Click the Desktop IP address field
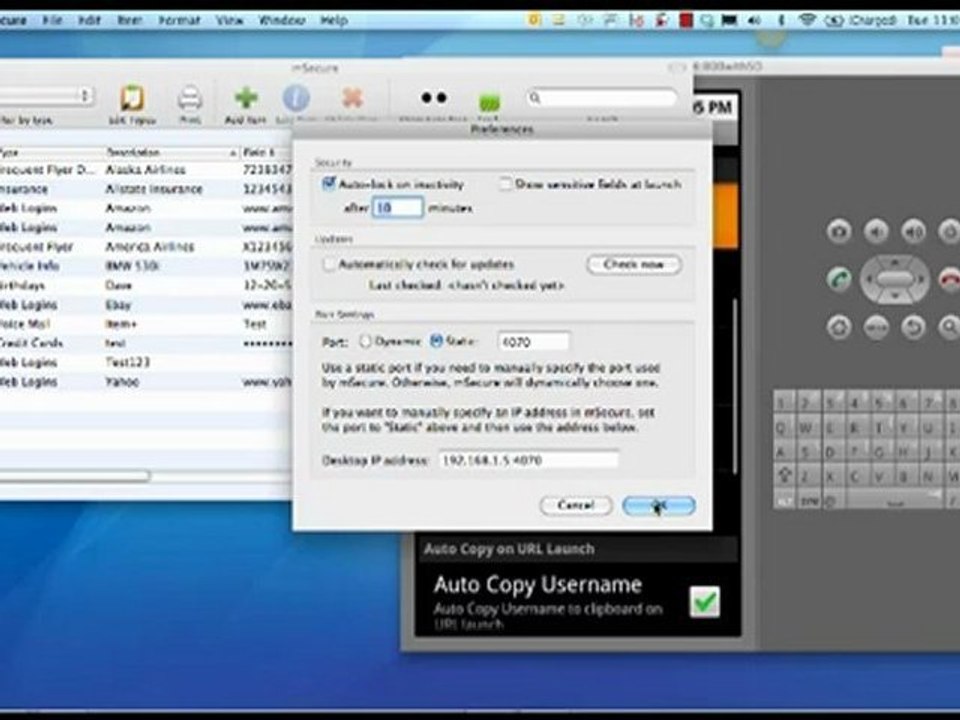The height and width of the screenshot is (720, 960). [x=529, y=460]
